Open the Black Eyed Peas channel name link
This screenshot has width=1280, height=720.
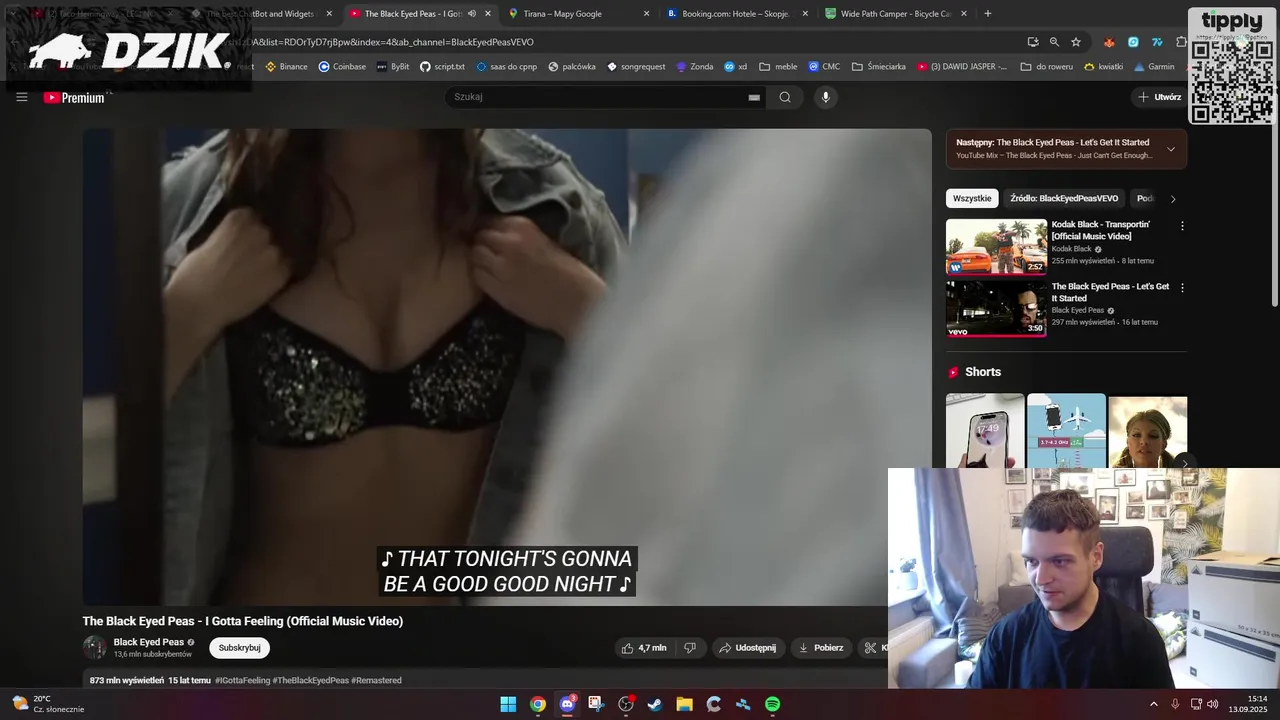tap(148, 642)
